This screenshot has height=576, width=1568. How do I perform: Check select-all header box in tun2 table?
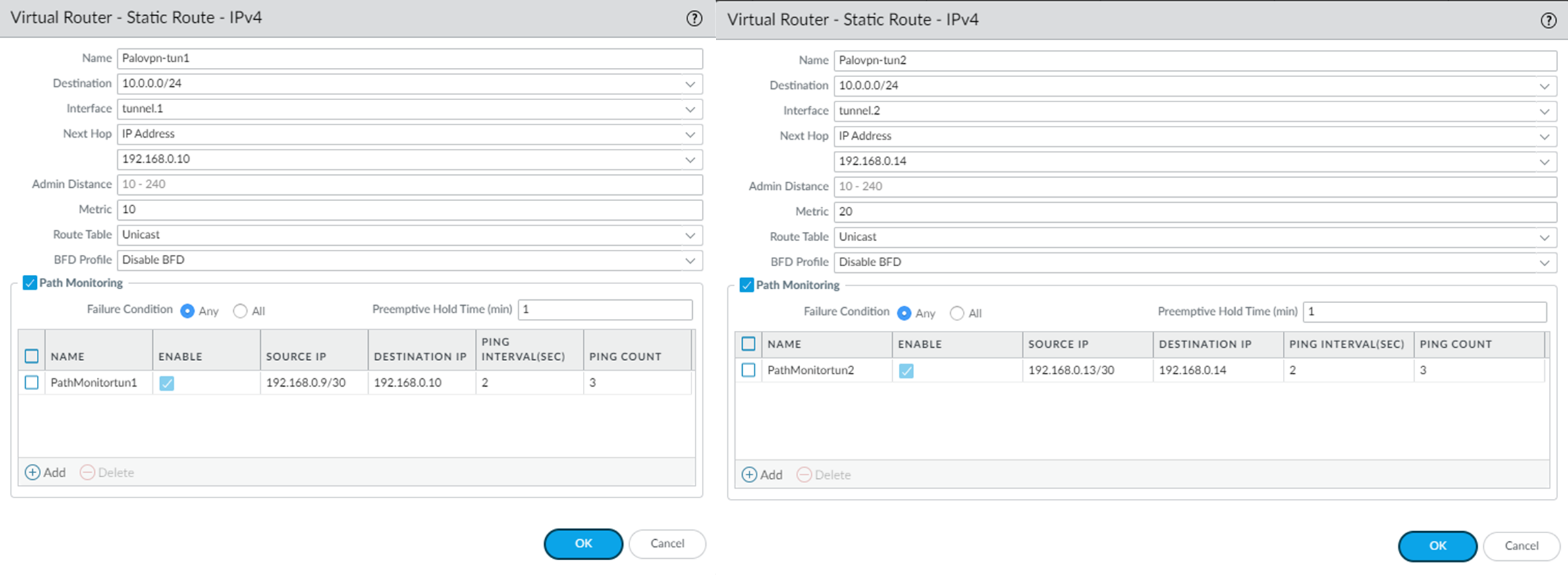tap(749, 343)
